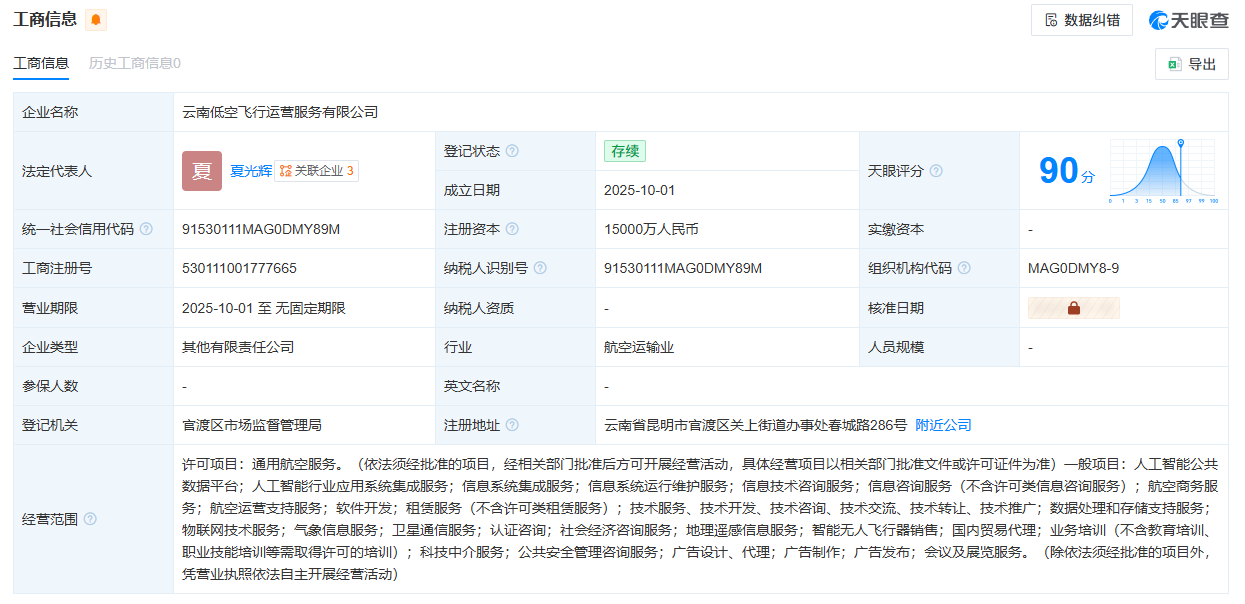Switch to 历史工商信息 tab
The height and width of the screenshot is (604, 1245).
coord(134,63)
